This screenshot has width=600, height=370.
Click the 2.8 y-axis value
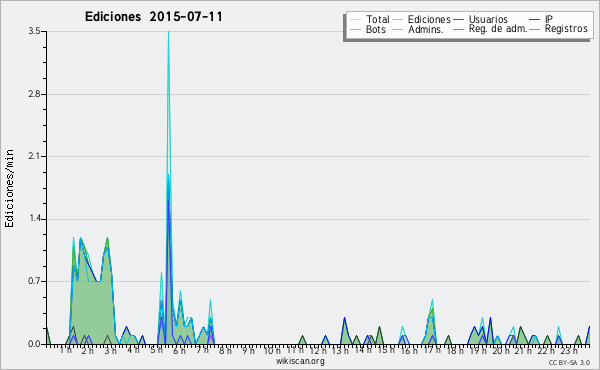tap(34, 94)
